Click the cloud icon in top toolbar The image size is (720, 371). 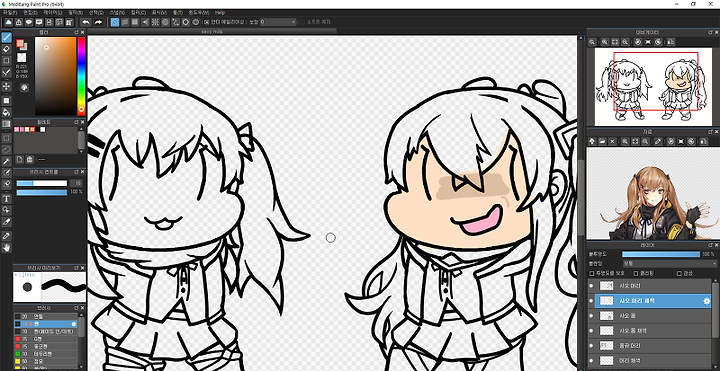[x=9, y=22]
